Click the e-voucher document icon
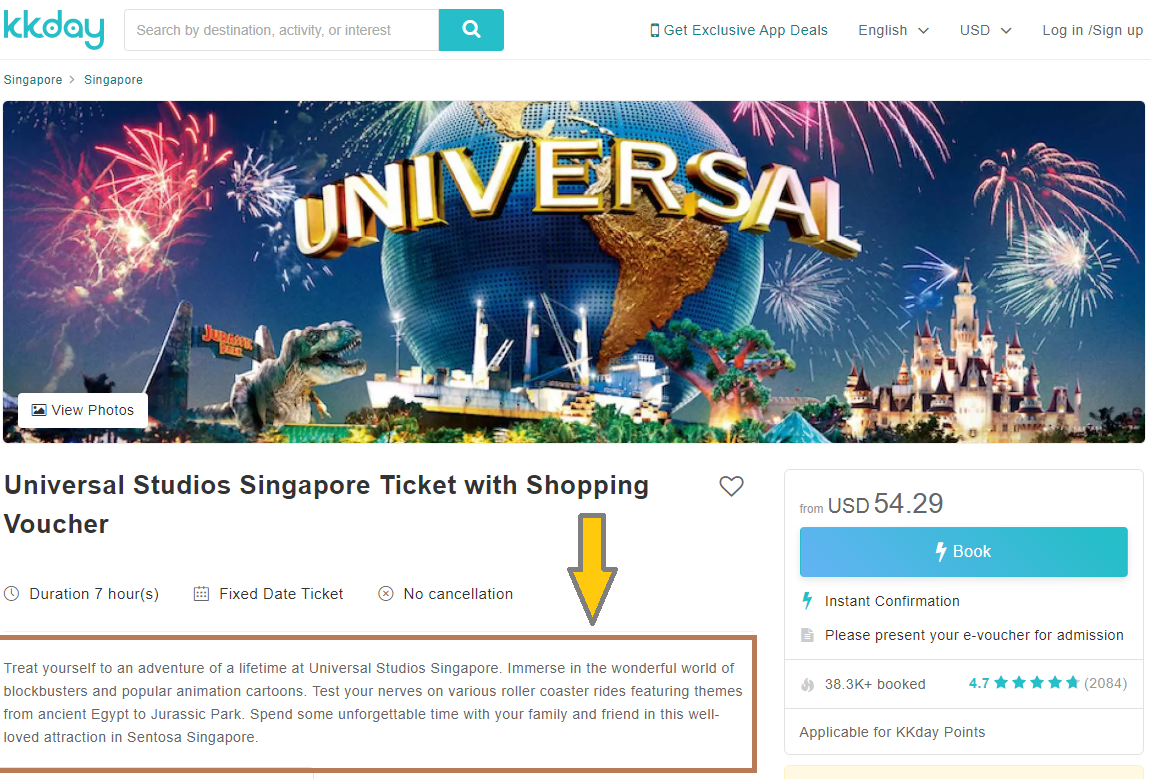Image resolution: width=1150 pixels, height=779 pixels. coord(807,635)
